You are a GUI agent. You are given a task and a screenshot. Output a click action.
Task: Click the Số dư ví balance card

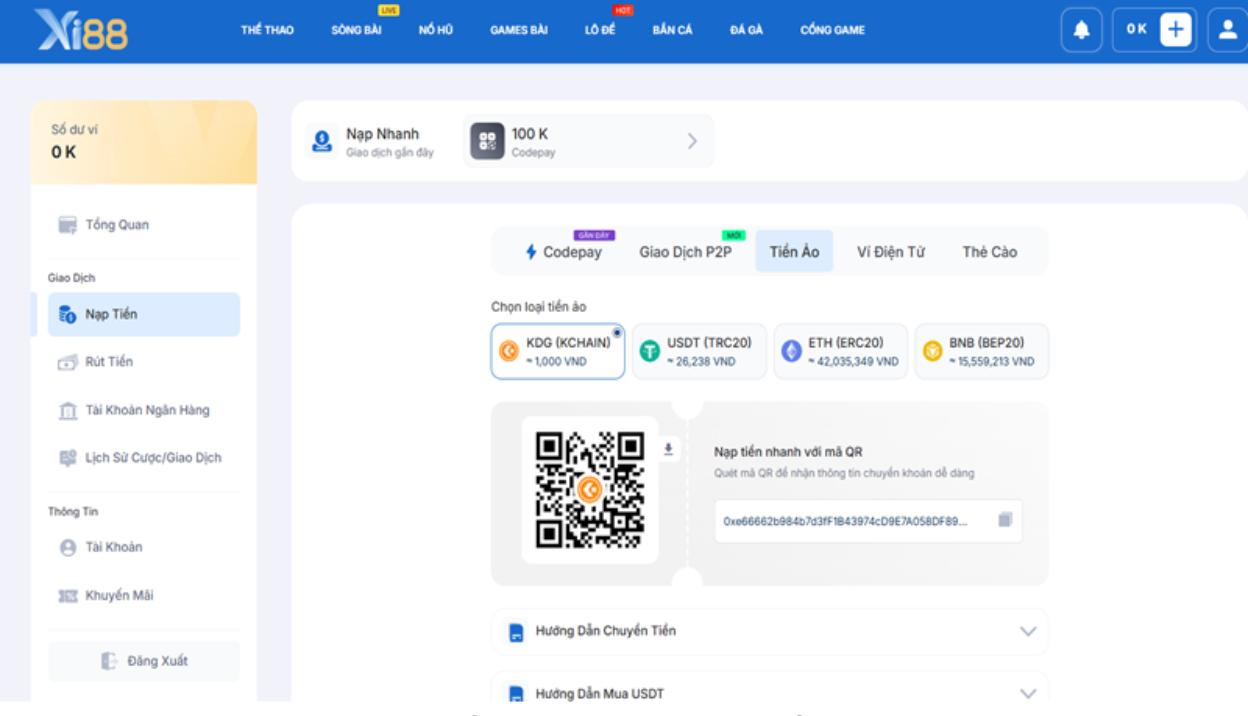tap(144, 141)
